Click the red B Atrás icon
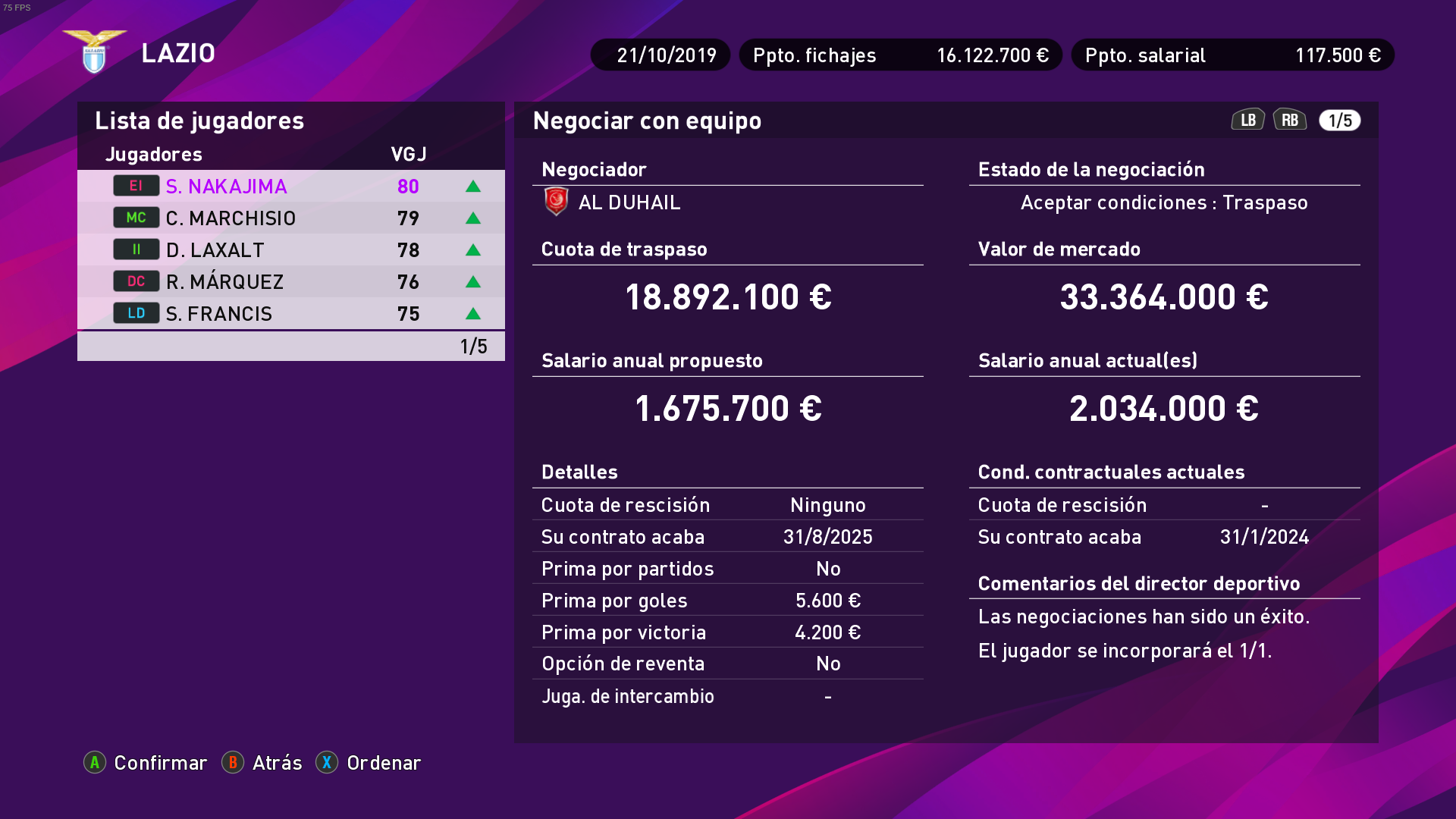 (x=233, y=762)
